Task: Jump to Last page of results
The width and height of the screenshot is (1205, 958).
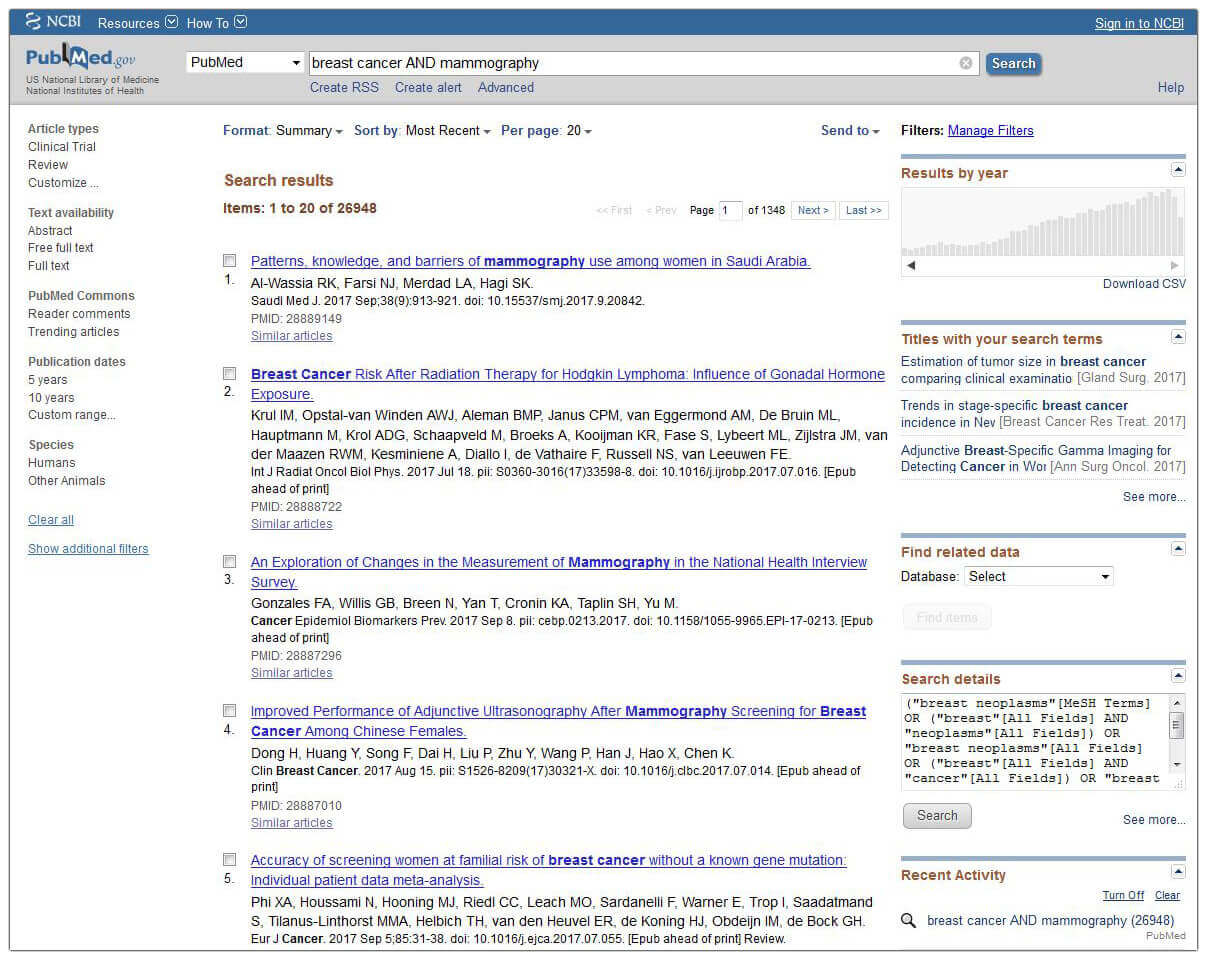Action: (x=864, y=211)
